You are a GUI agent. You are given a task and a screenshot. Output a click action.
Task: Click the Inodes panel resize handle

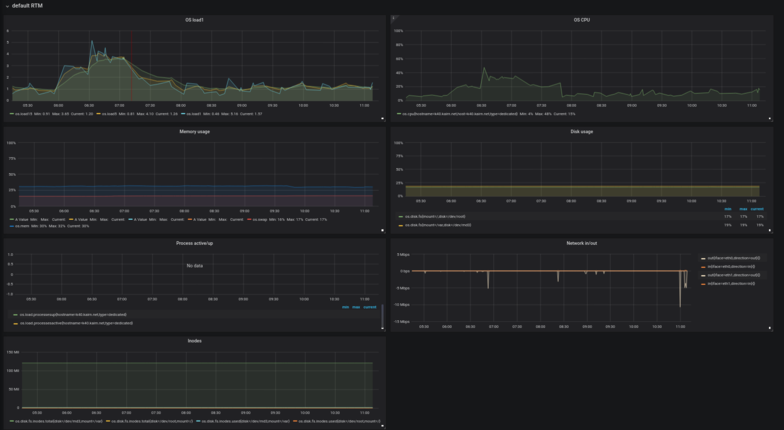[x=382, y=426]
